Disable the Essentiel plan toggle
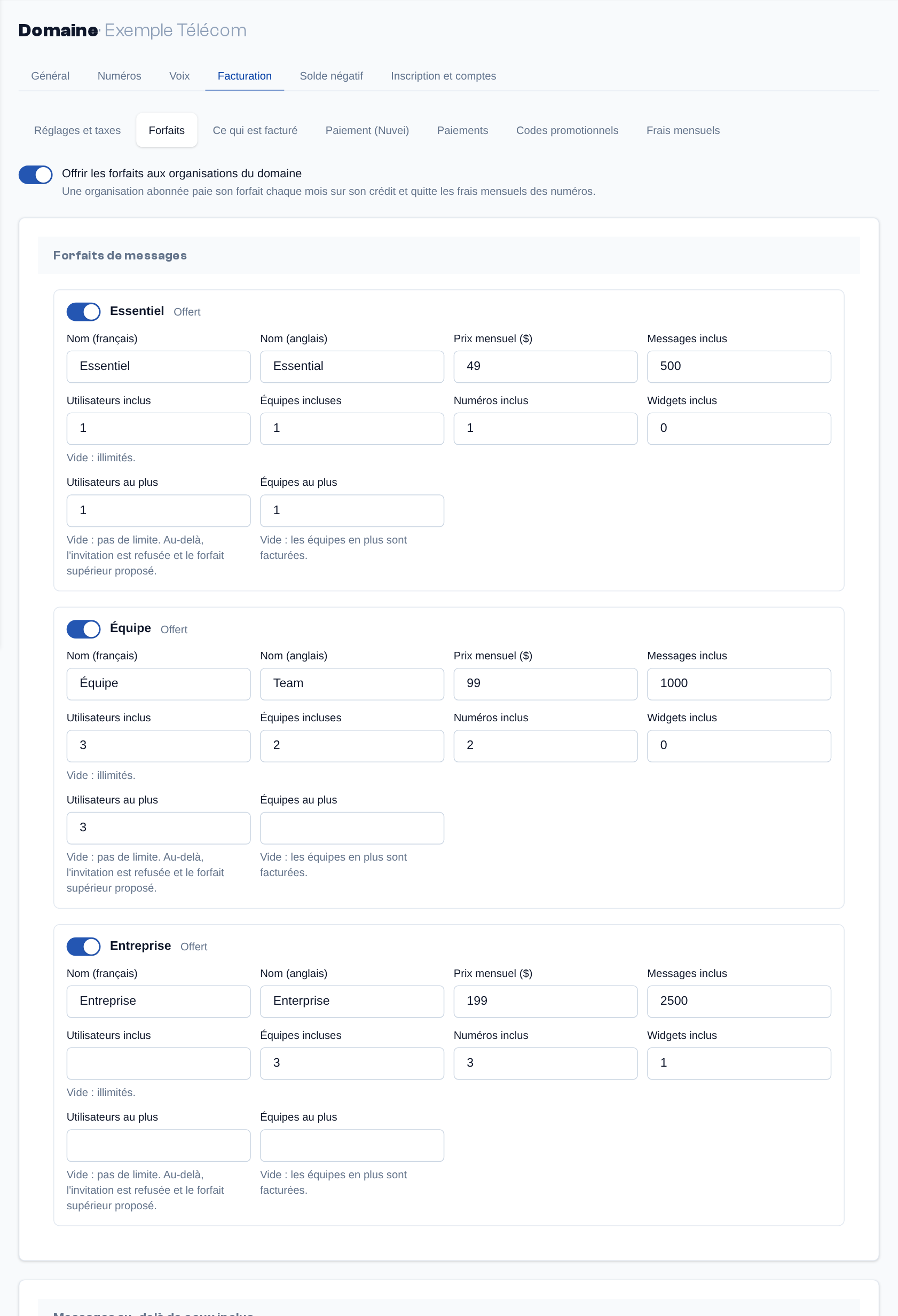The height and width of the screenshot is (1316, 898). [x=83, y=311]
